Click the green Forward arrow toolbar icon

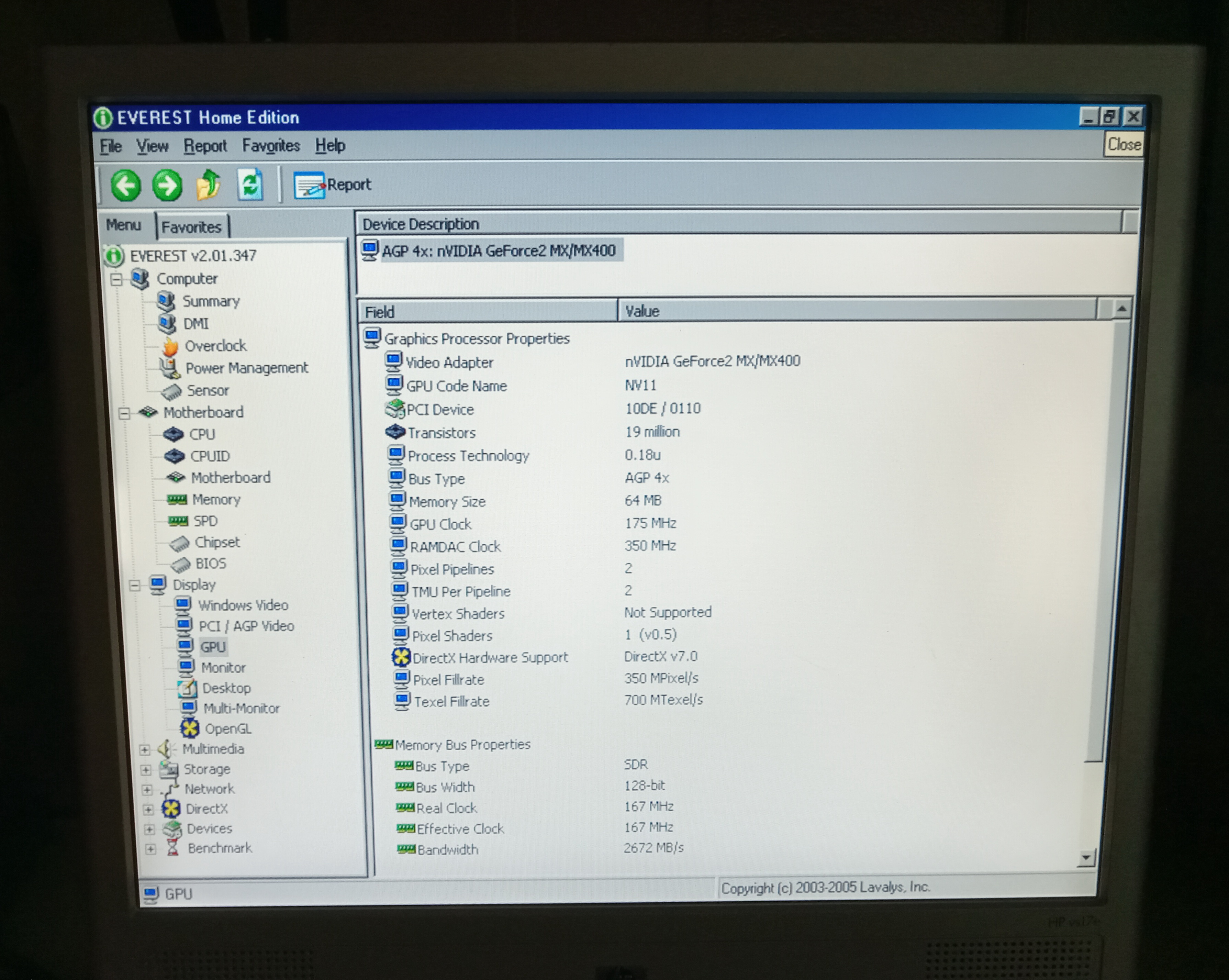click(x=167, y=185)
